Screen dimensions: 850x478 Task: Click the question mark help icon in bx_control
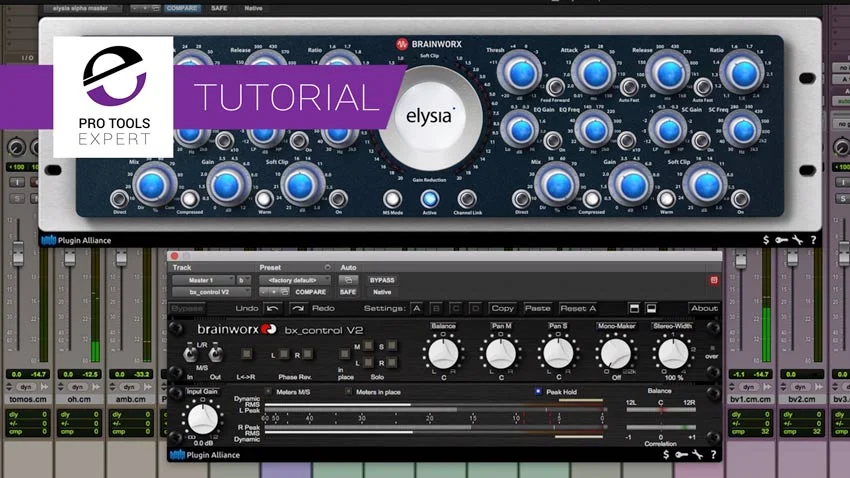(x=713, y=455)
